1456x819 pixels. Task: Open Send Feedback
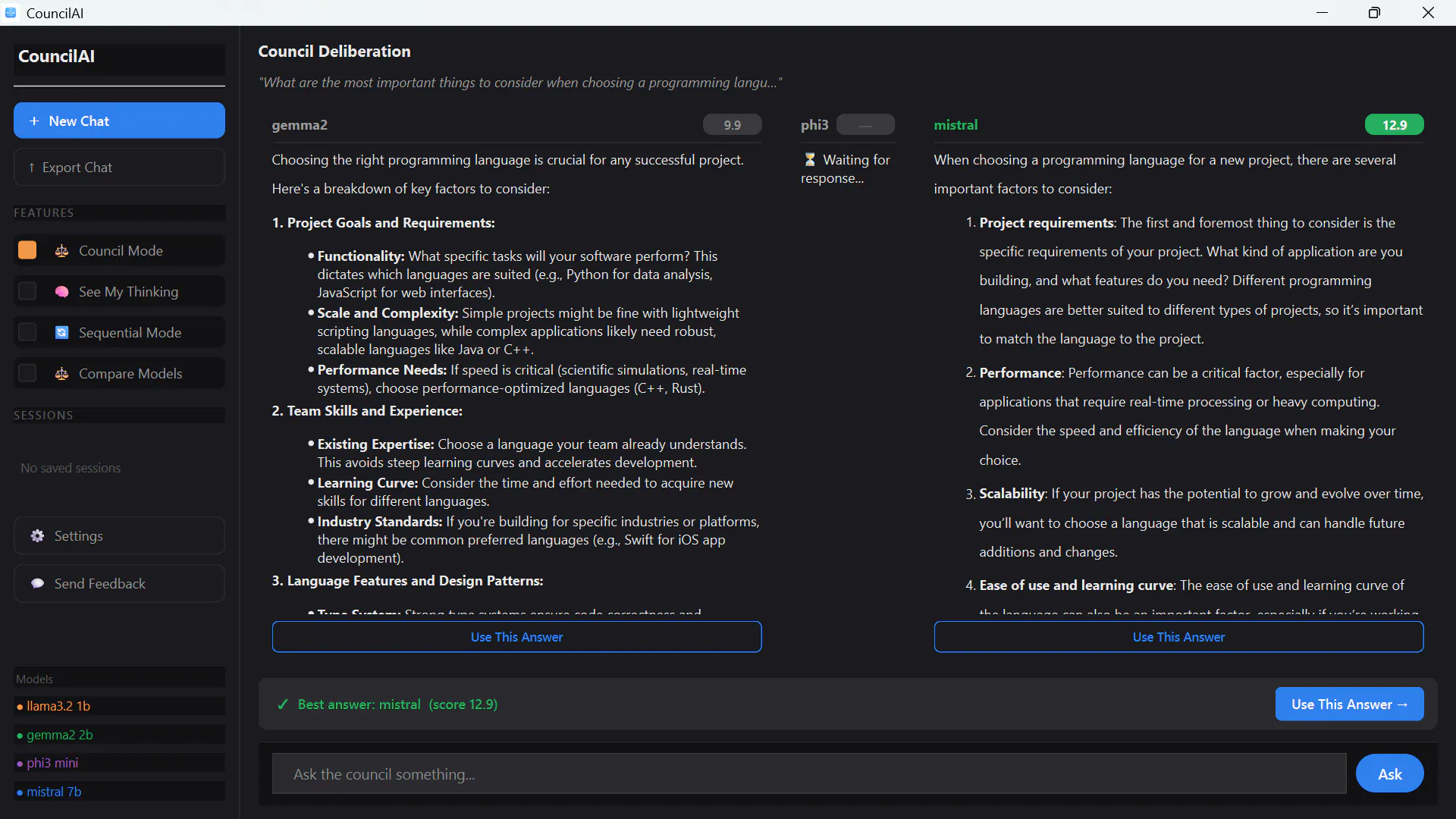119,584
